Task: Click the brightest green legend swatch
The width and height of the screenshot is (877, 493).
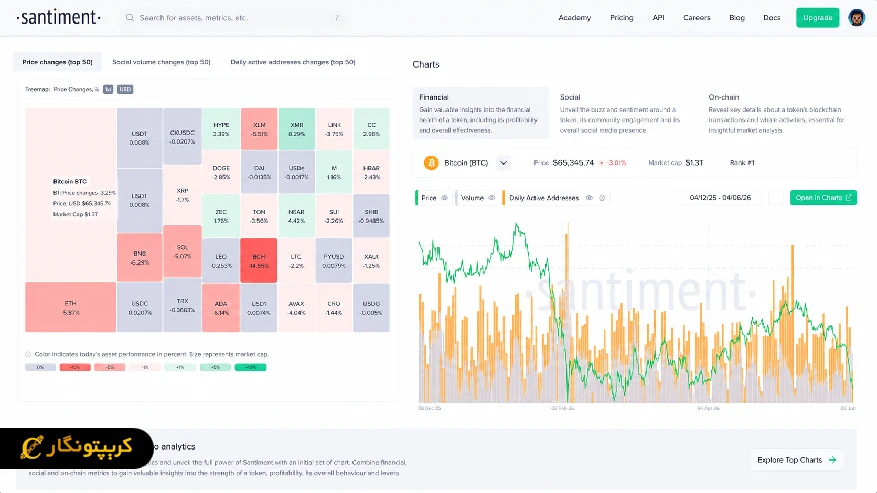Action: (x=250, y=367)
